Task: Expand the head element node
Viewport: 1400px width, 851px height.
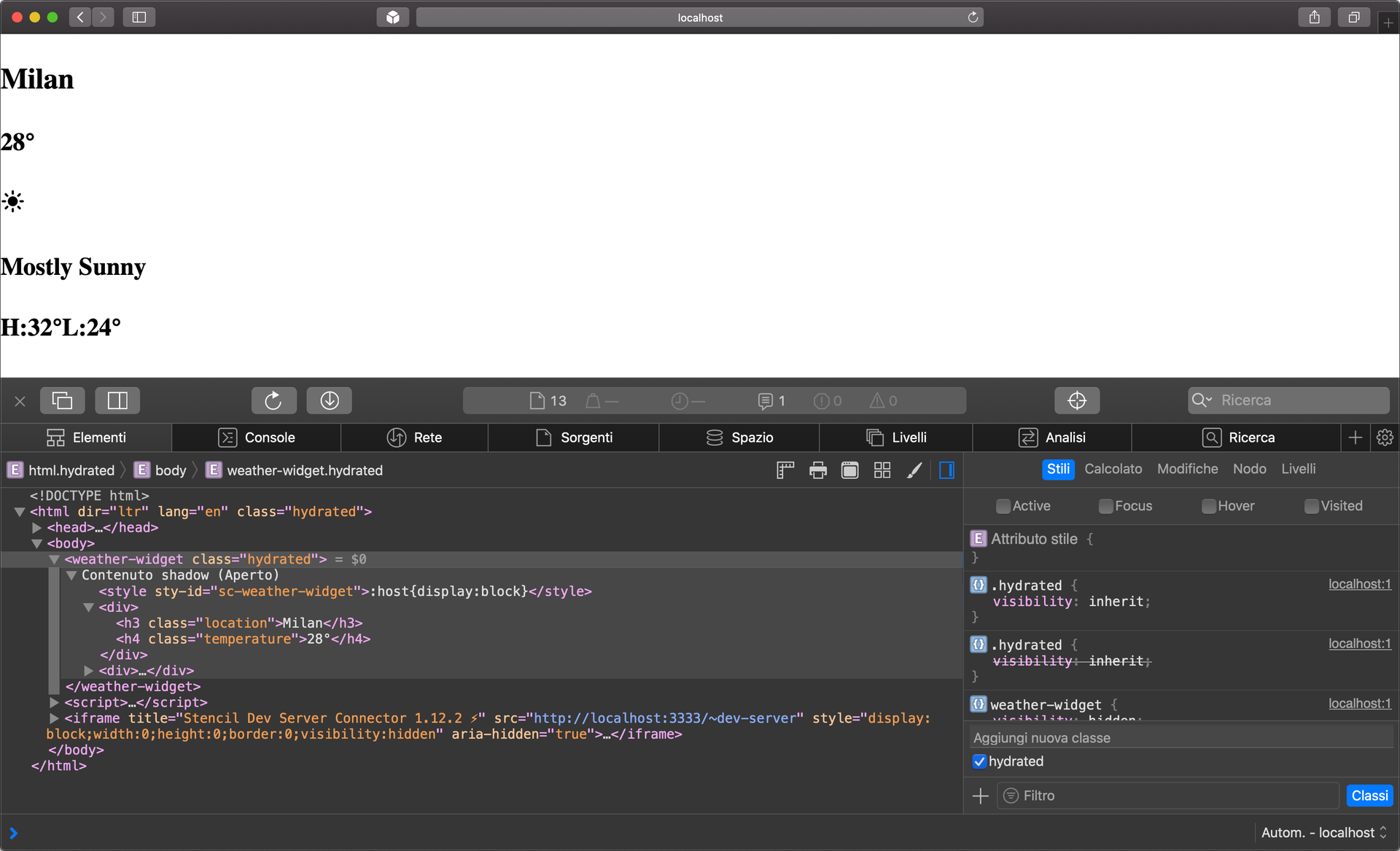Action: pyautogui.click(x=36, y=527)
